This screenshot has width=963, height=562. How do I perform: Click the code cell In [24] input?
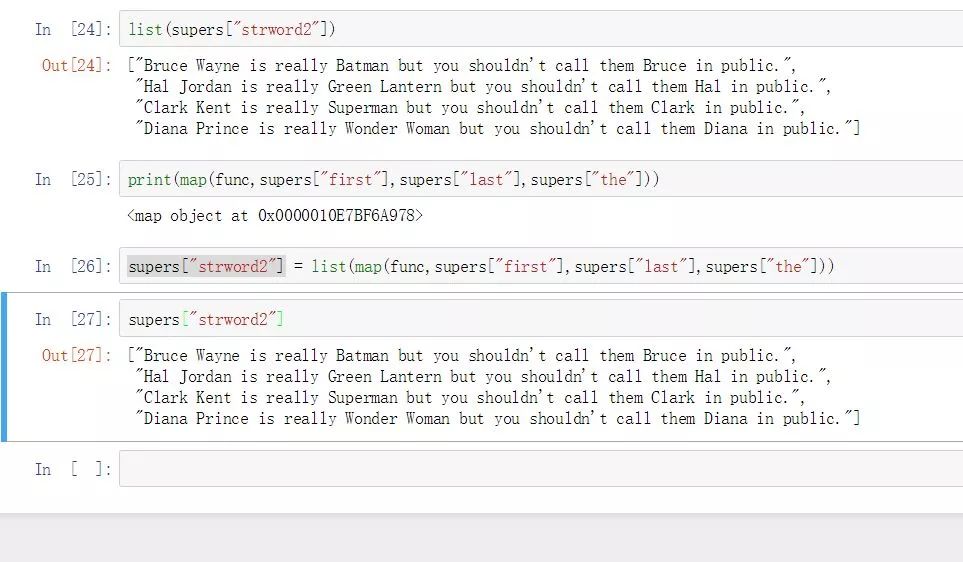pos(541,29)
